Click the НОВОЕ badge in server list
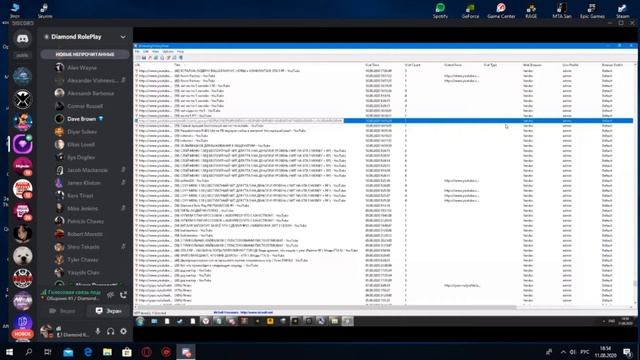The height and width of the screenshot is (360, 640). (22, 334)
